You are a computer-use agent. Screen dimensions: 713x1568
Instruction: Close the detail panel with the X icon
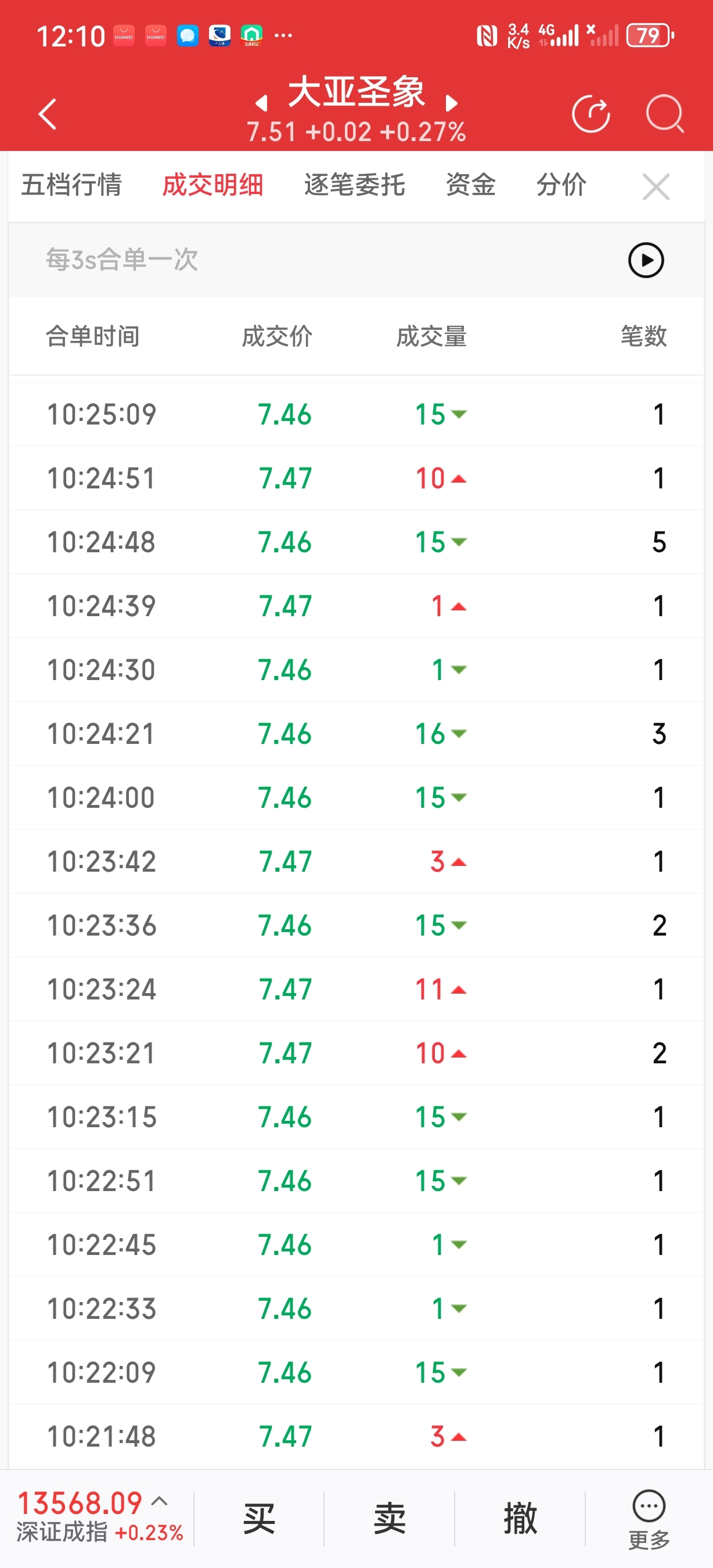[656, 186]
